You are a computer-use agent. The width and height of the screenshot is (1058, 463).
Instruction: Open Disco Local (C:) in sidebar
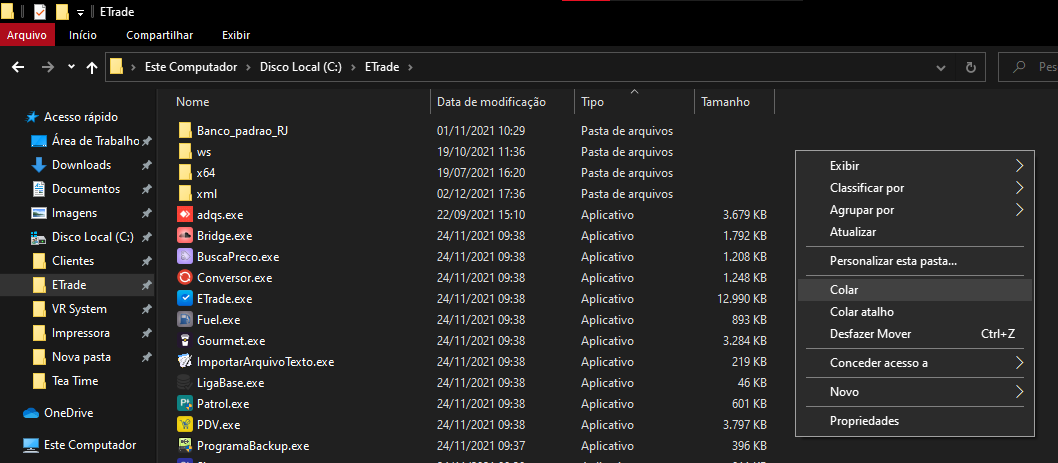(92, 238)
